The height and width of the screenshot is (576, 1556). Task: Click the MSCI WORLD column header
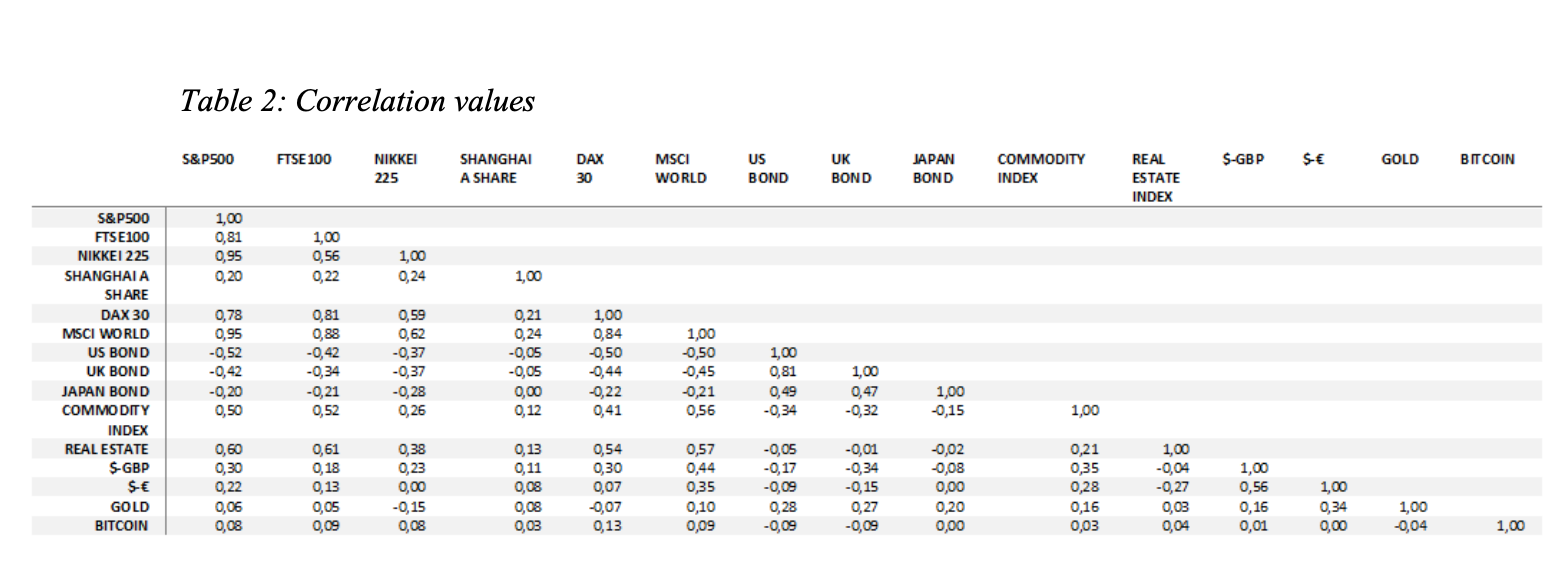click(680, 168)
